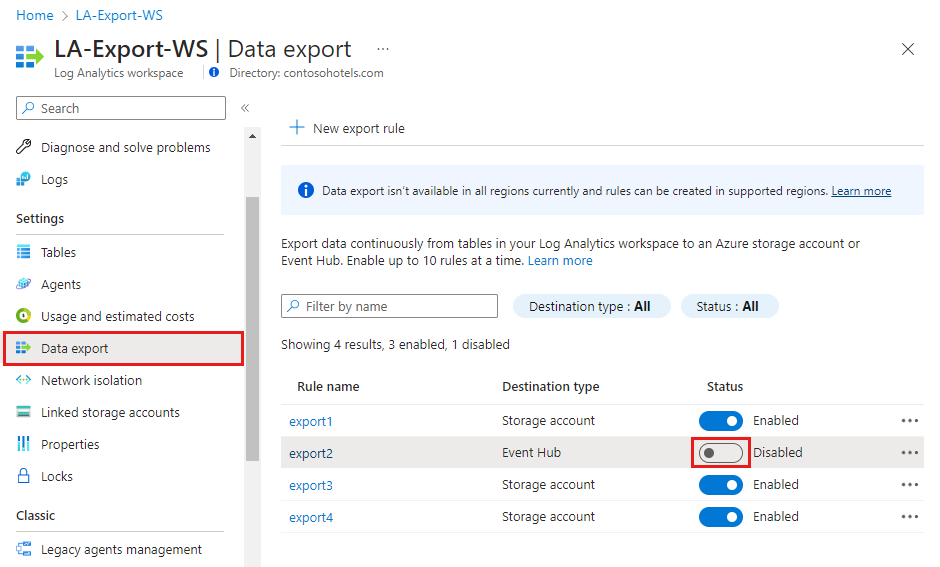Select the Tables icon in Settings
940x567 pixels.
pyautogui.click(x=24, y=253)
